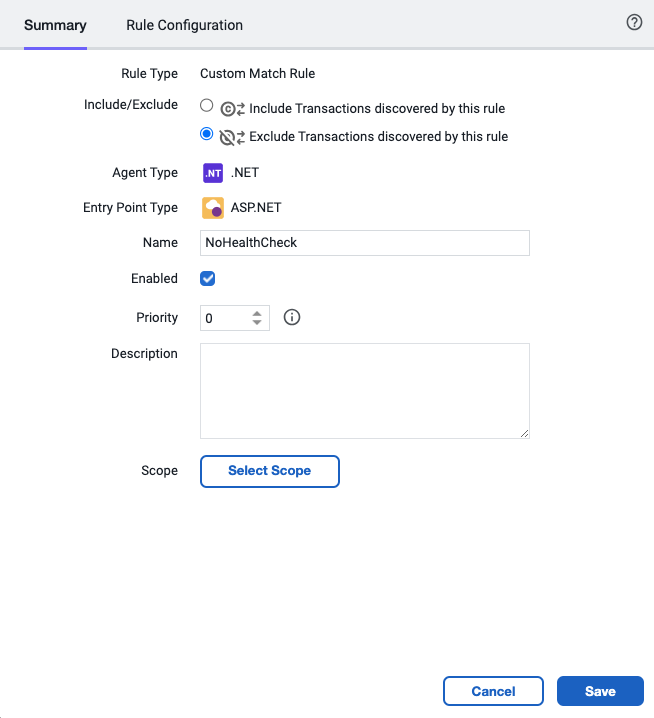Click the Select Scope button
Image resolution: width=654 pixels, height=718 pixels.
(270, 471)
